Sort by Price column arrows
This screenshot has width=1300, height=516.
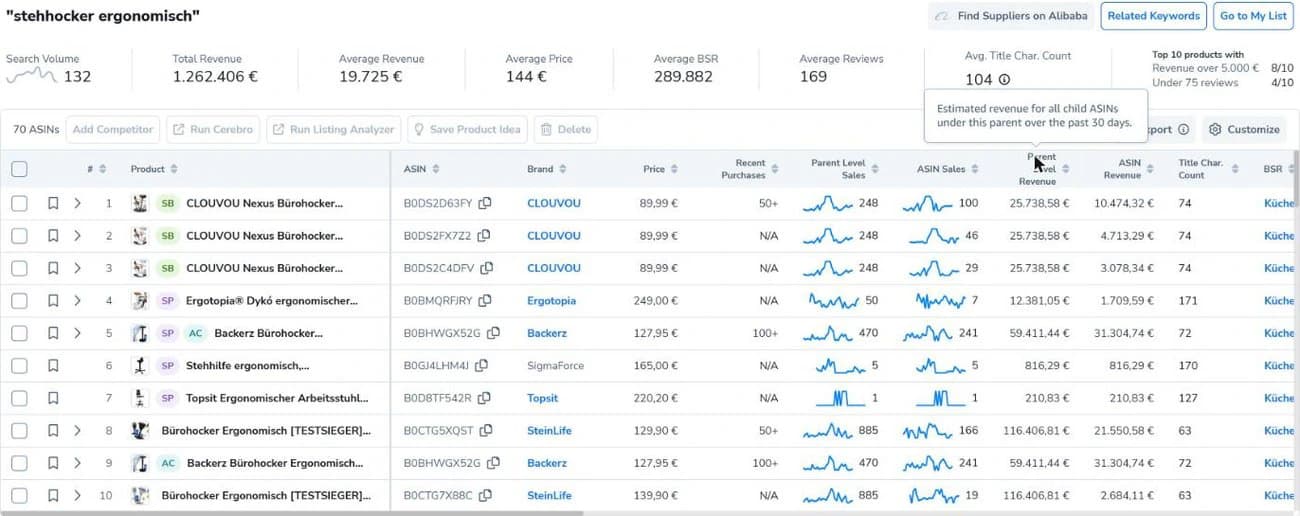coord(674,169)
